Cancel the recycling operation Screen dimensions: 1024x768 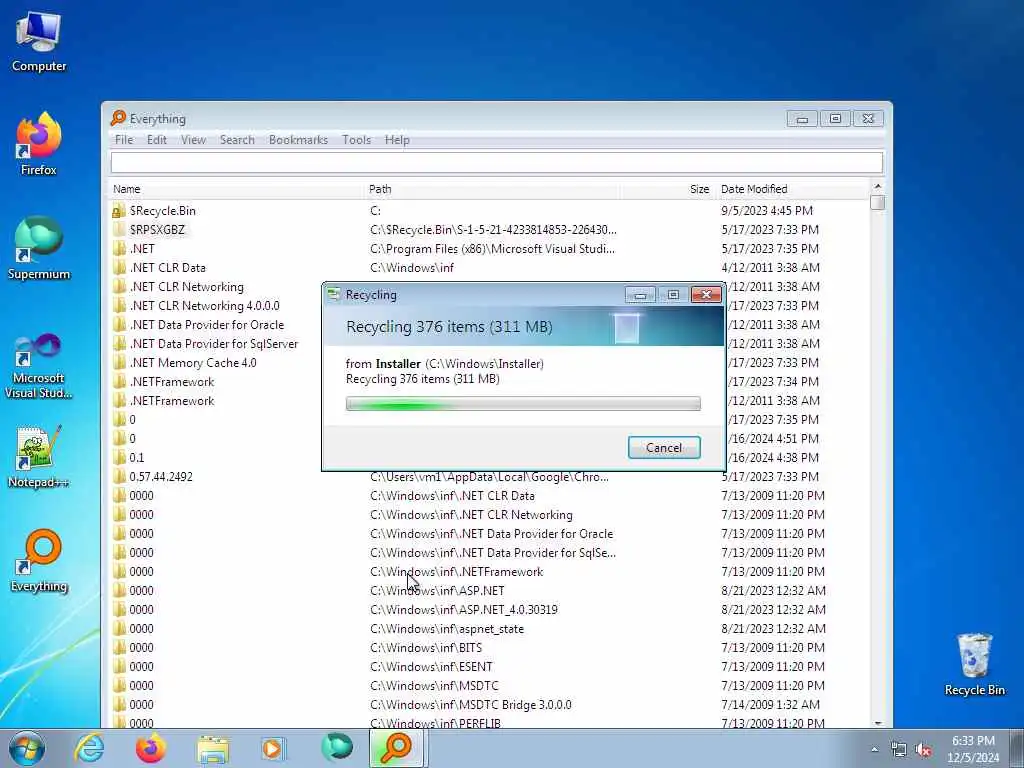click(664, 447)
